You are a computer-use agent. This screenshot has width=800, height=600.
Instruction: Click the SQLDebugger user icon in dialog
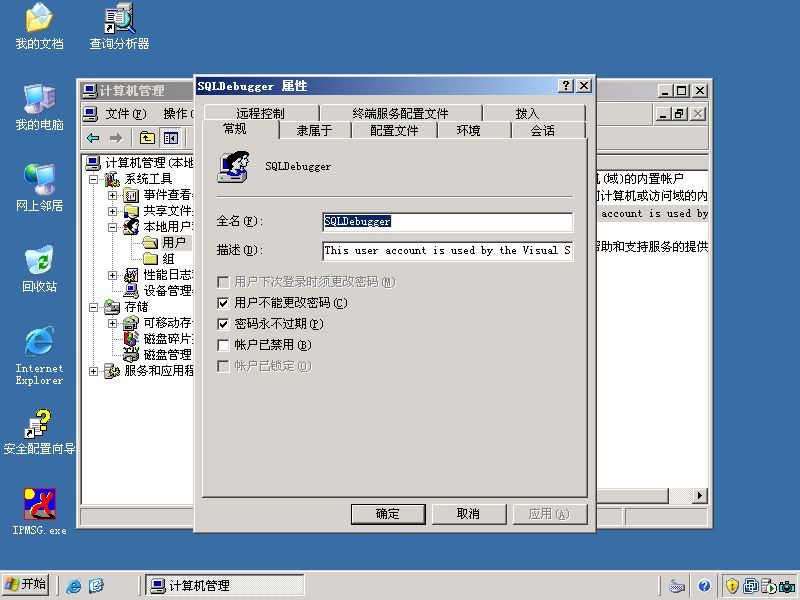tap(233, 166)
